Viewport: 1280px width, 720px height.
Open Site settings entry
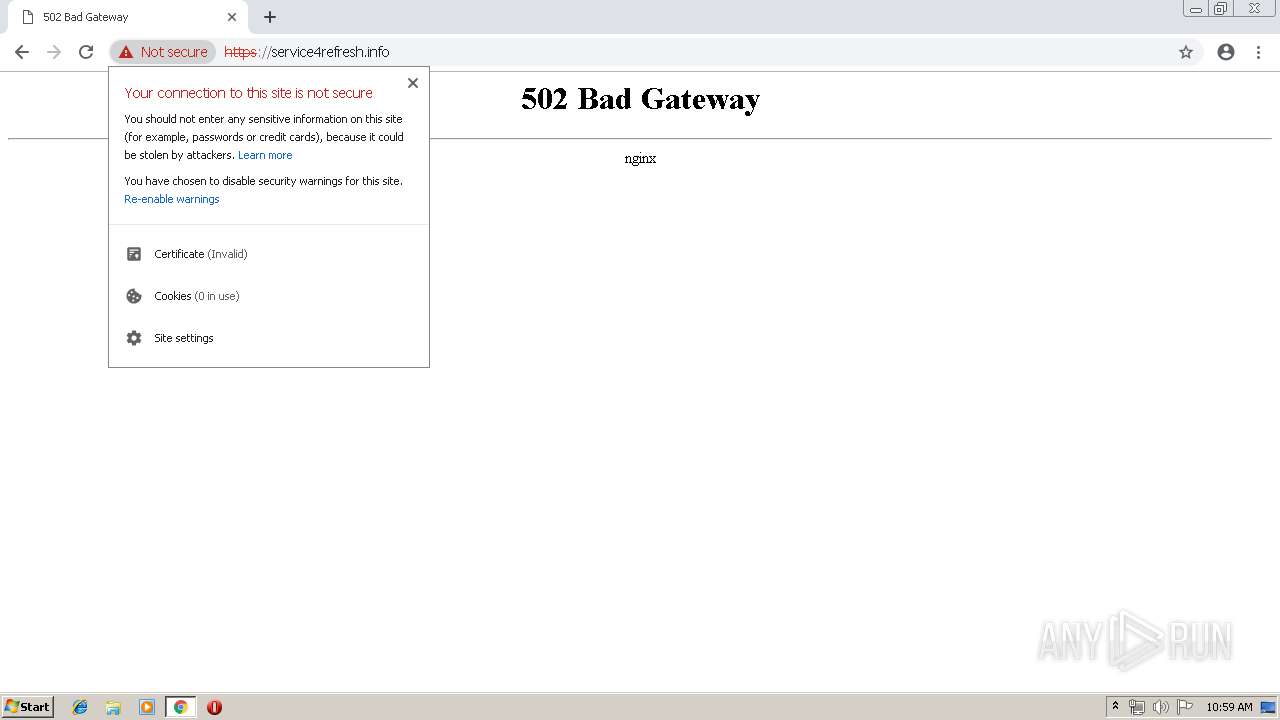click(x=269, y=338)
